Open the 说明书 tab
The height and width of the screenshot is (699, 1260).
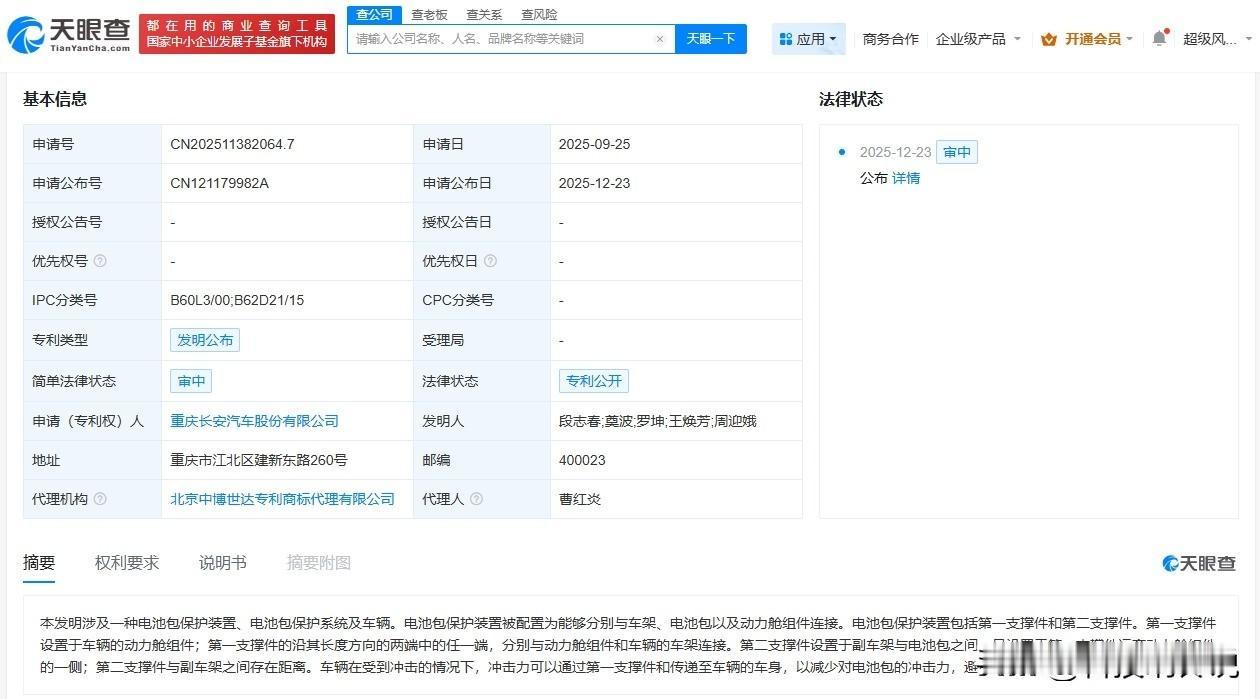pyautogui.click(x=222, y=562)
